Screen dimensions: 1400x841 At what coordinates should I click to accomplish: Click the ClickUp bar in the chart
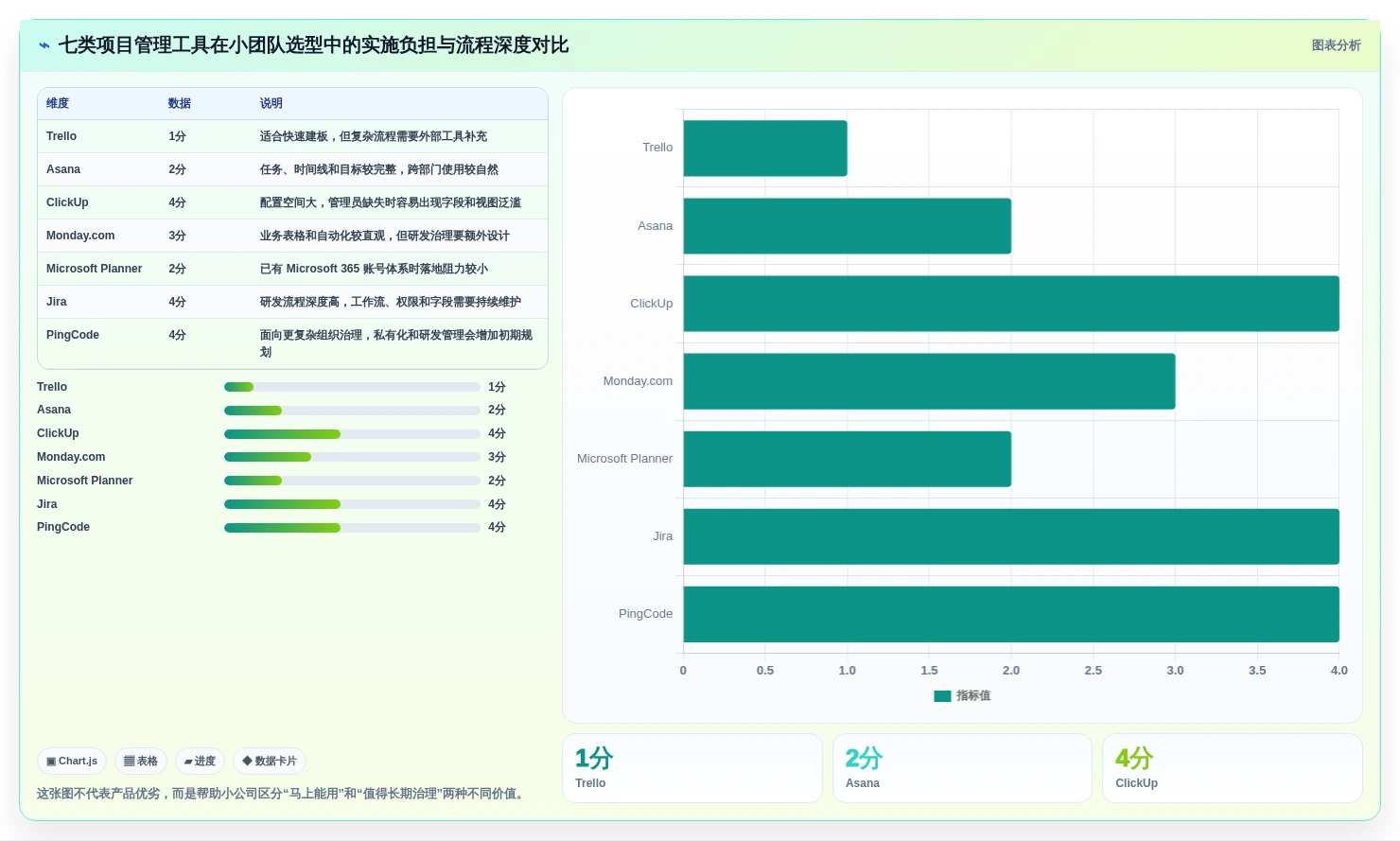coord(1011,304)
